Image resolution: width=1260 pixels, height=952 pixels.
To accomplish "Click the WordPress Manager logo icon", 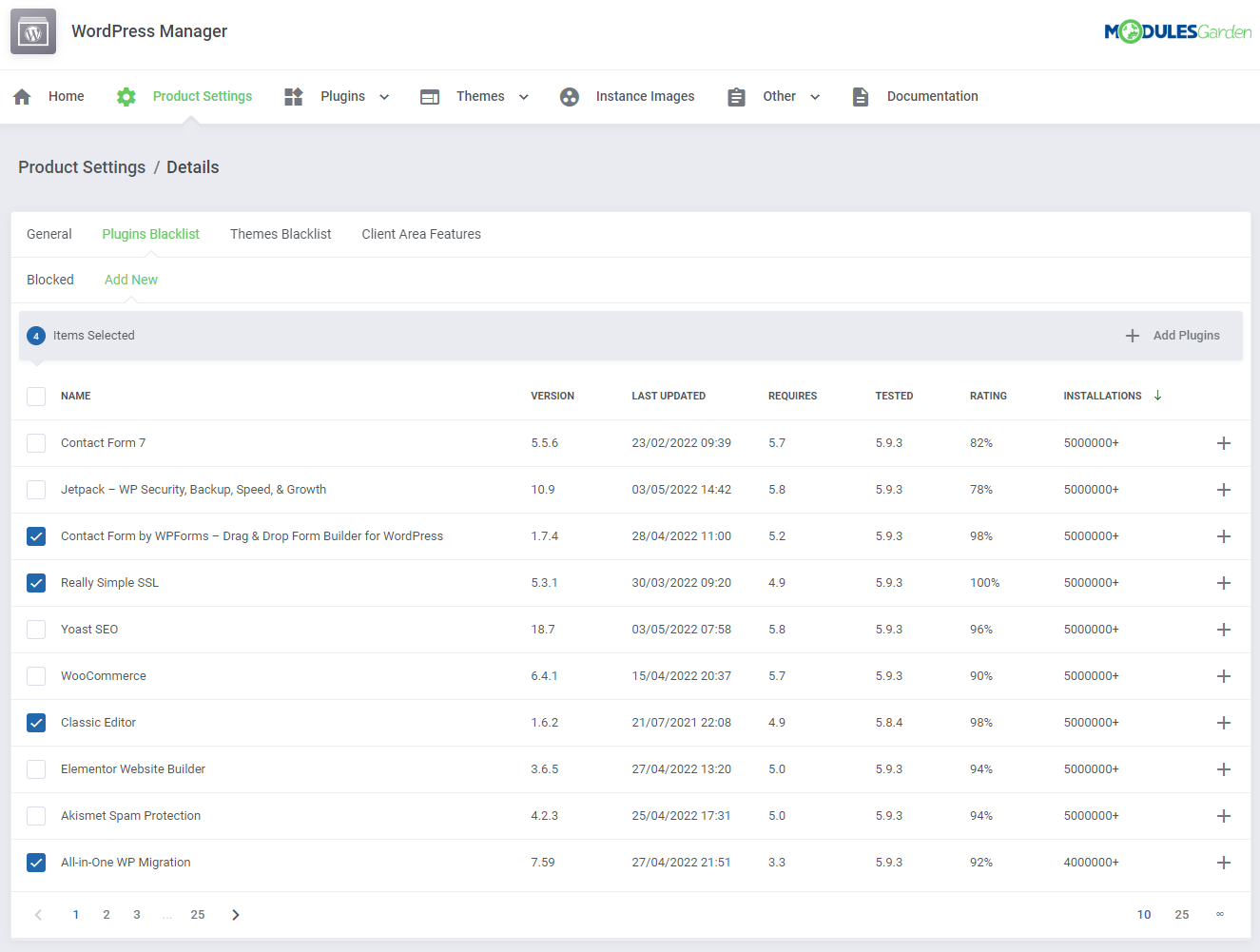I will click(33, 31).
